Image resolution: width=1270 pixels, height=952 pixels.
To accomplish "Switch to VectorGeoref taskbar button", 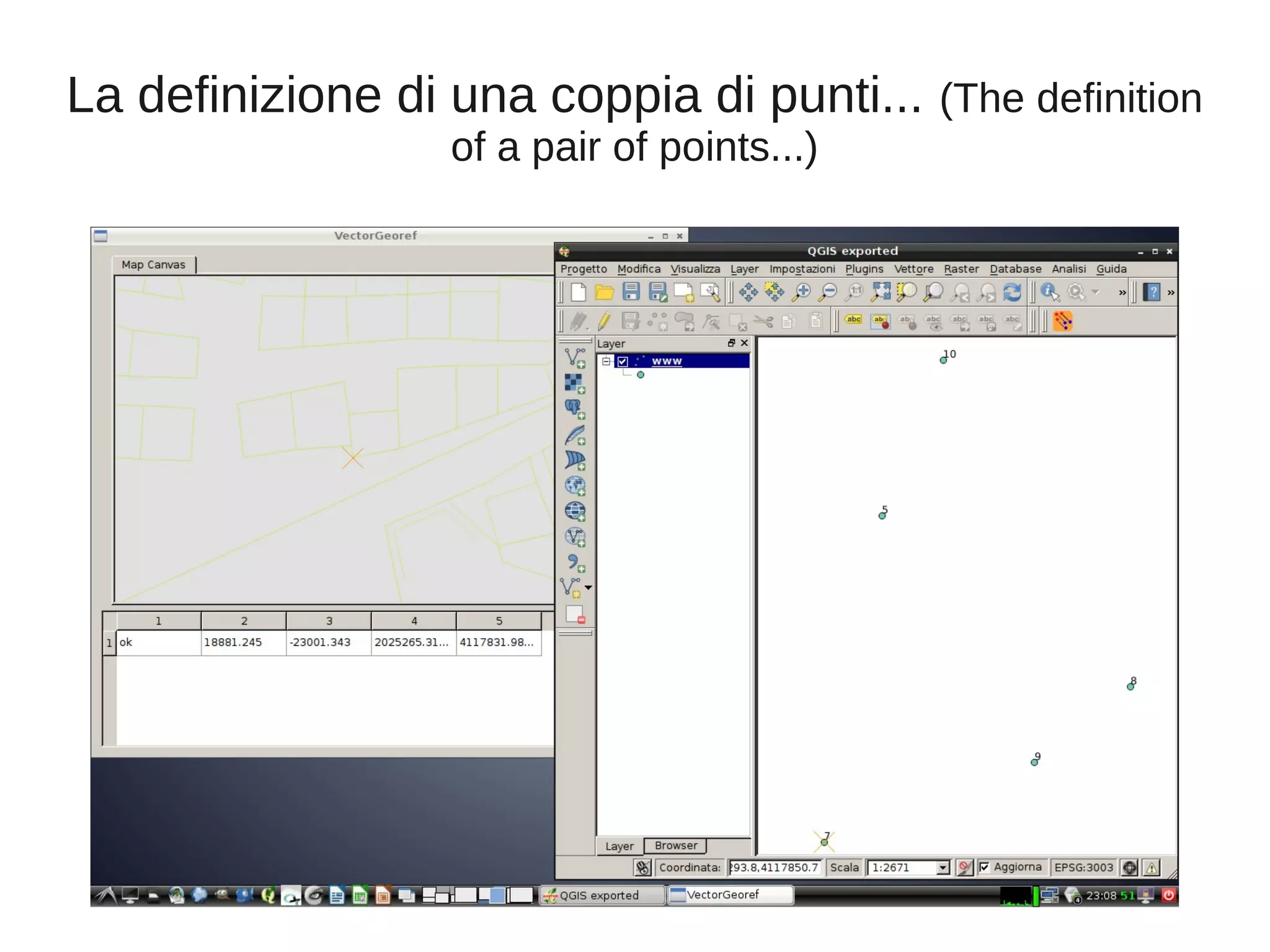I will click(x=730, y=895).
